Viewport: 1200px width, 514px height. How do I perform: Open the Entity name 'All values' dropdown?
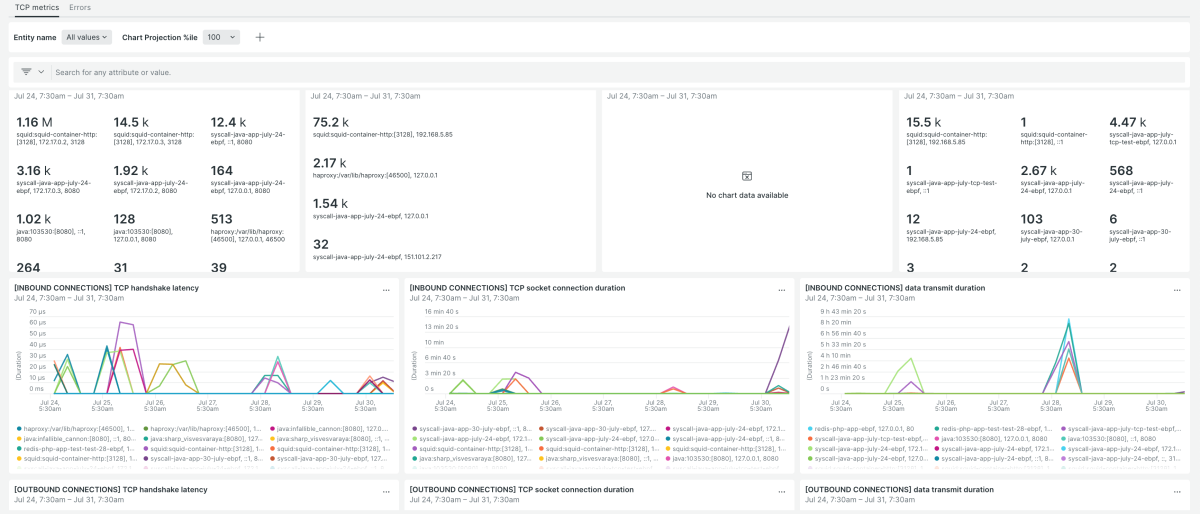85,37
